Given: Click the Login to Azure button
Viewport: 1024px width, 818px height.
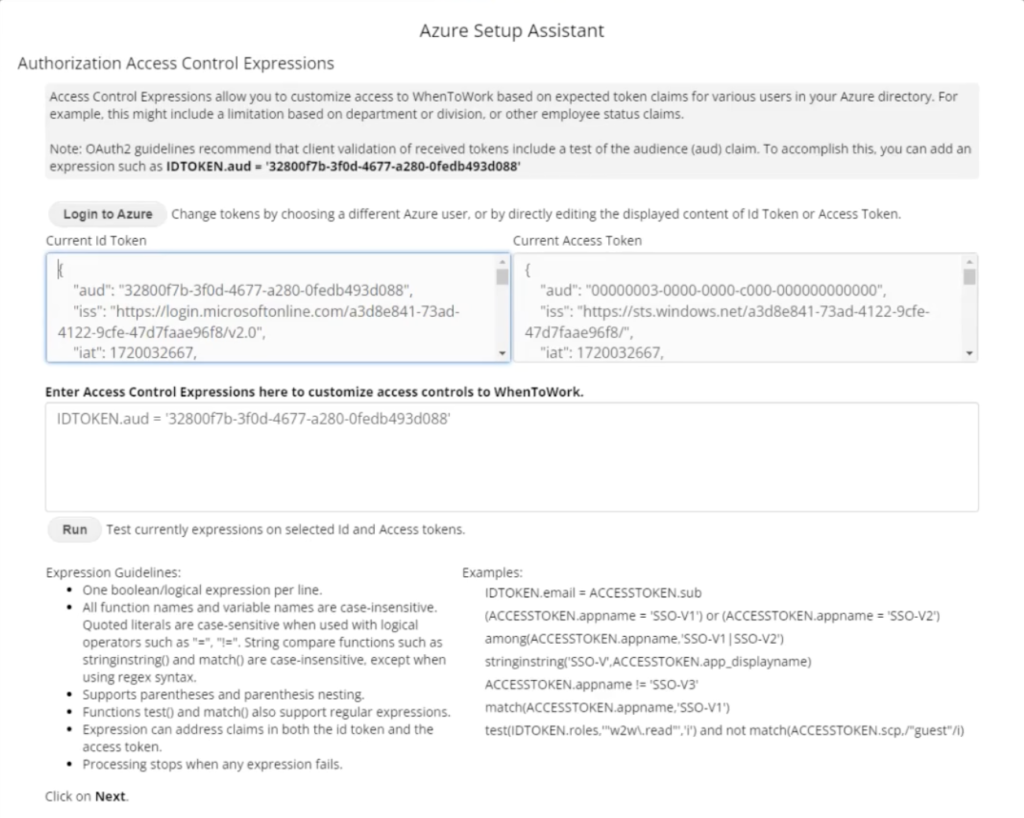Looking at the screenshot, I should 106,214.
